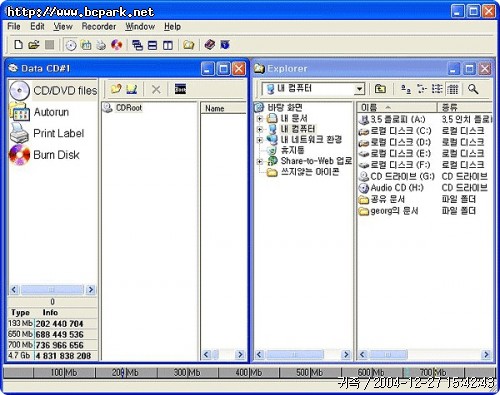Open the 내 컴퓨터 location dropdown
Viewport: 500px width, 395px height.
pos(359,89)
